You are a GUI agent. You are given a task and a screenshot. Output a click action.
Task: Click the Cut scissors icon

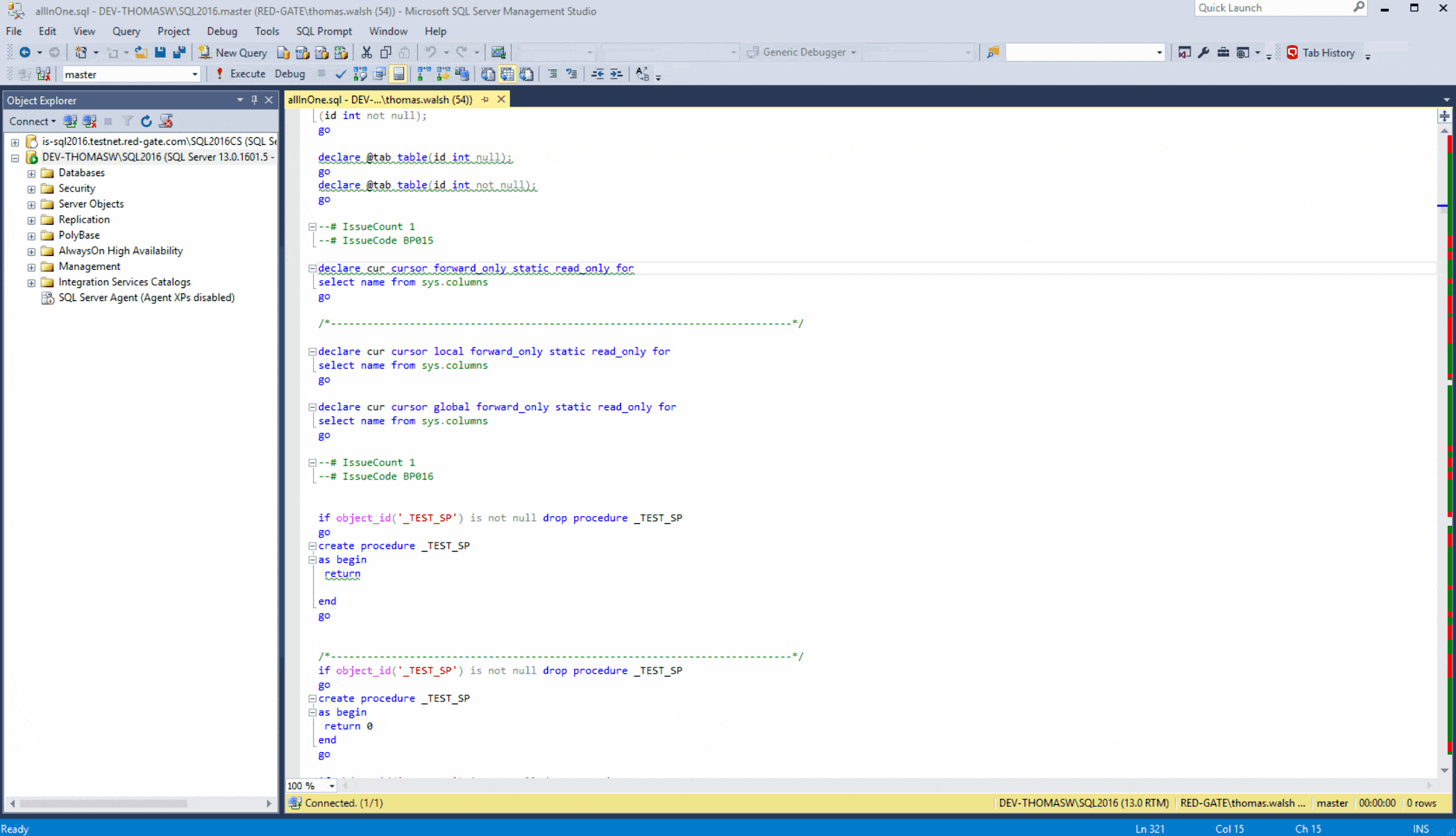point(366,53)
